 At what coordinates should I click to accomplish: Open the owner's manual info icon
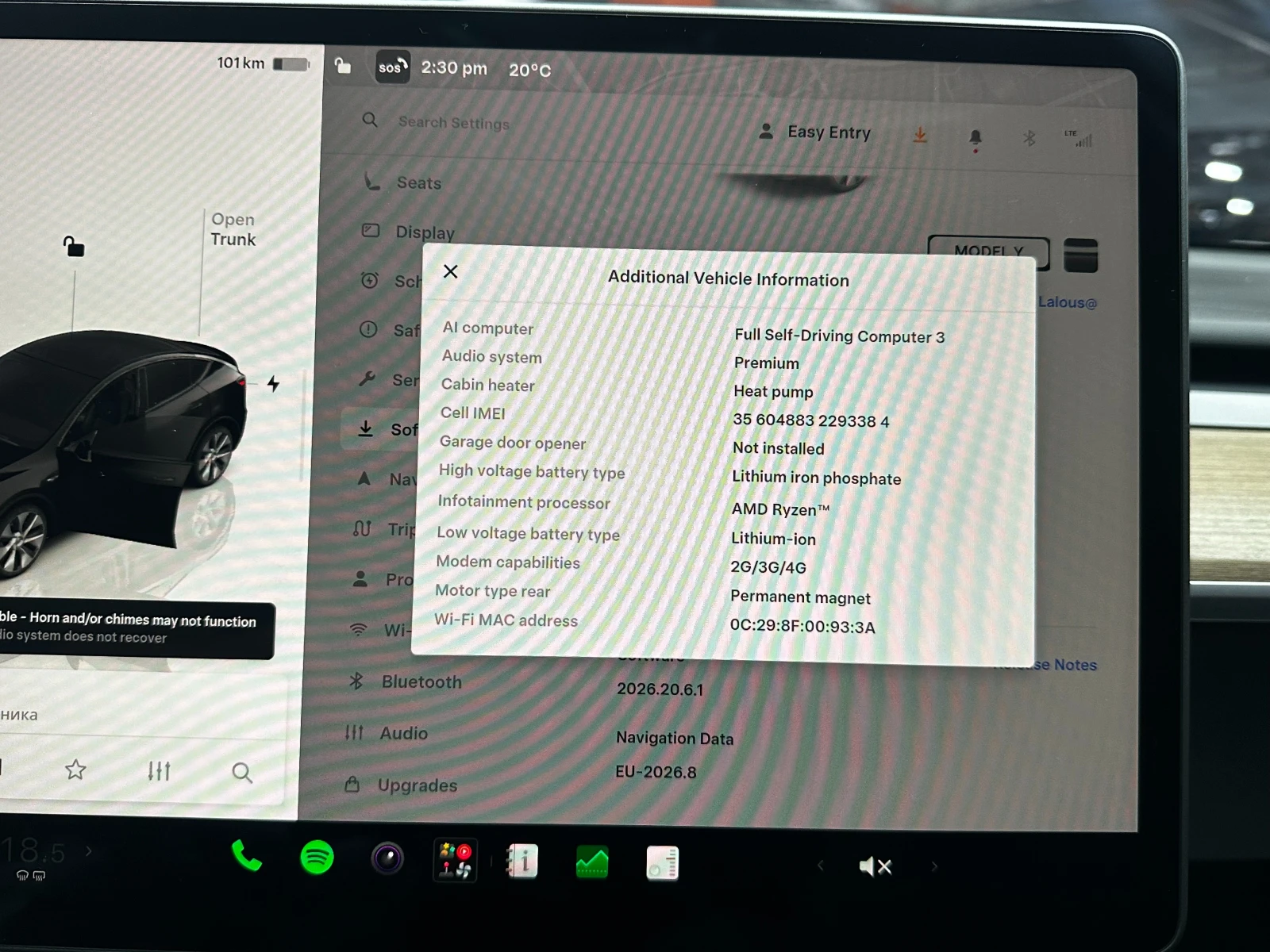coord(523,861)
